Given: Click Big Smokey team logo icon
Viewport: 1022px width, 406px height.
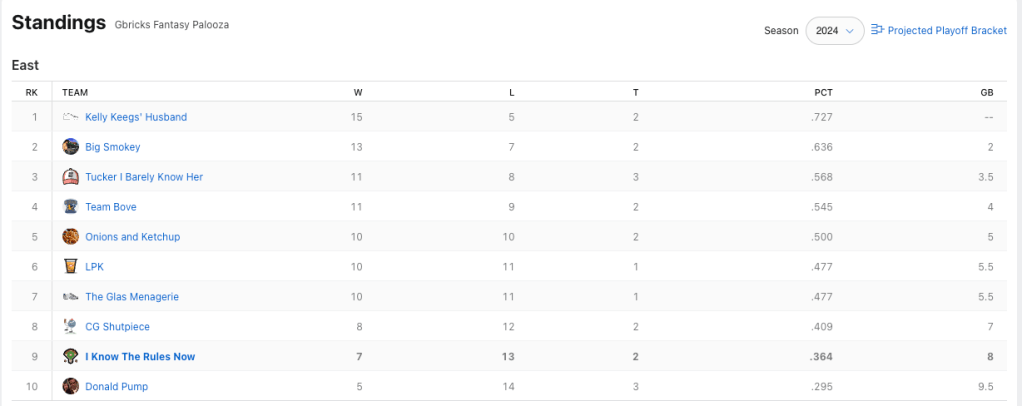Looking at the screenshot, I should 70,147.
